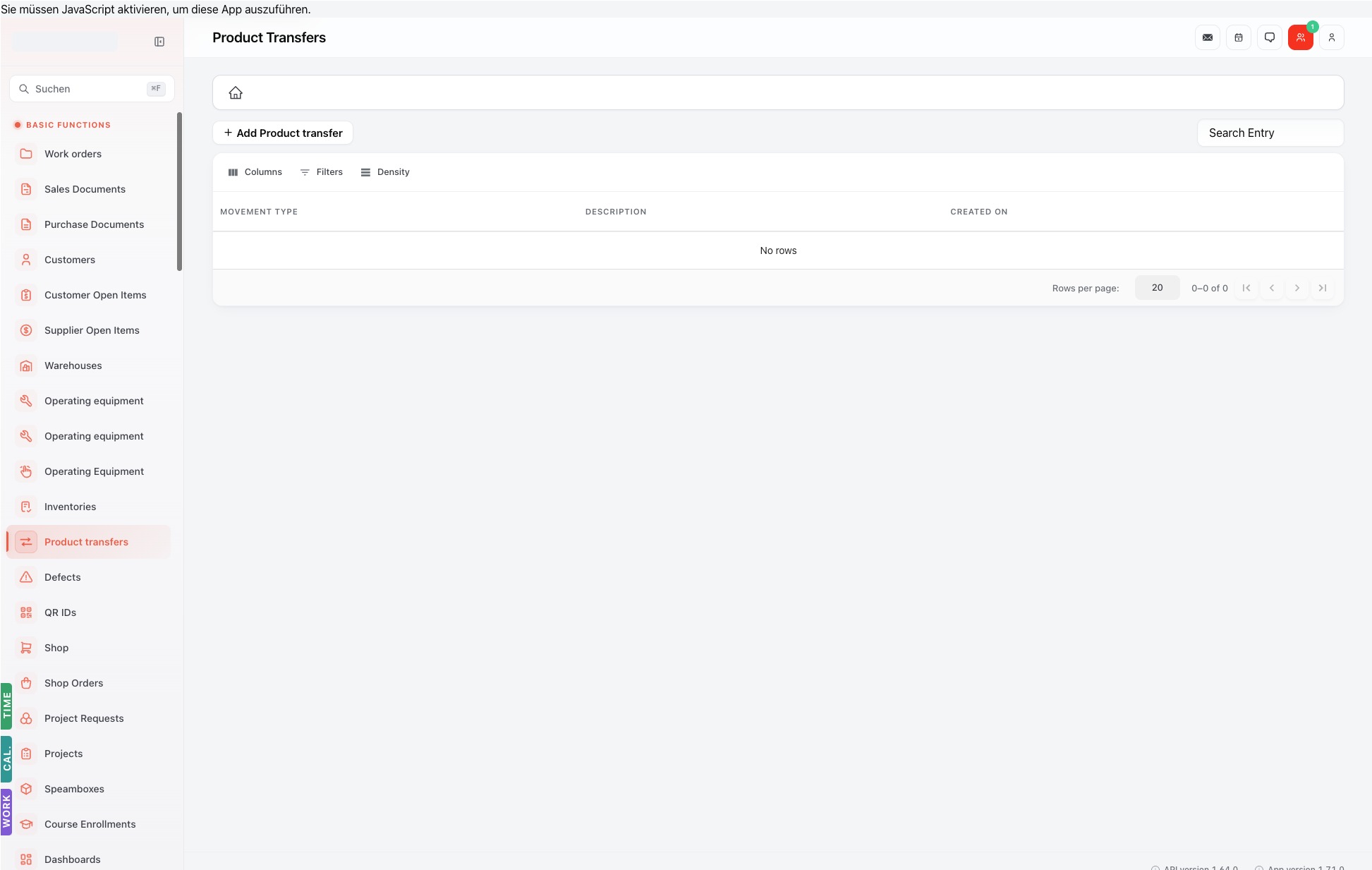The width and height of the screenshot is (1372, 870).
Task: Click the Speamboxes cube icon
Action: (x=26, y=789)
